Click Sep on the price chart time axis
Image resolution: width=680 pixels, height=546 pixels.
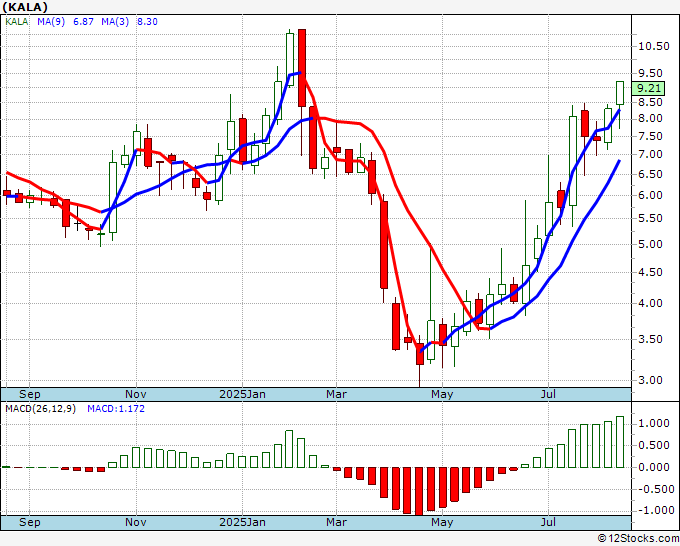pos(29,394)
